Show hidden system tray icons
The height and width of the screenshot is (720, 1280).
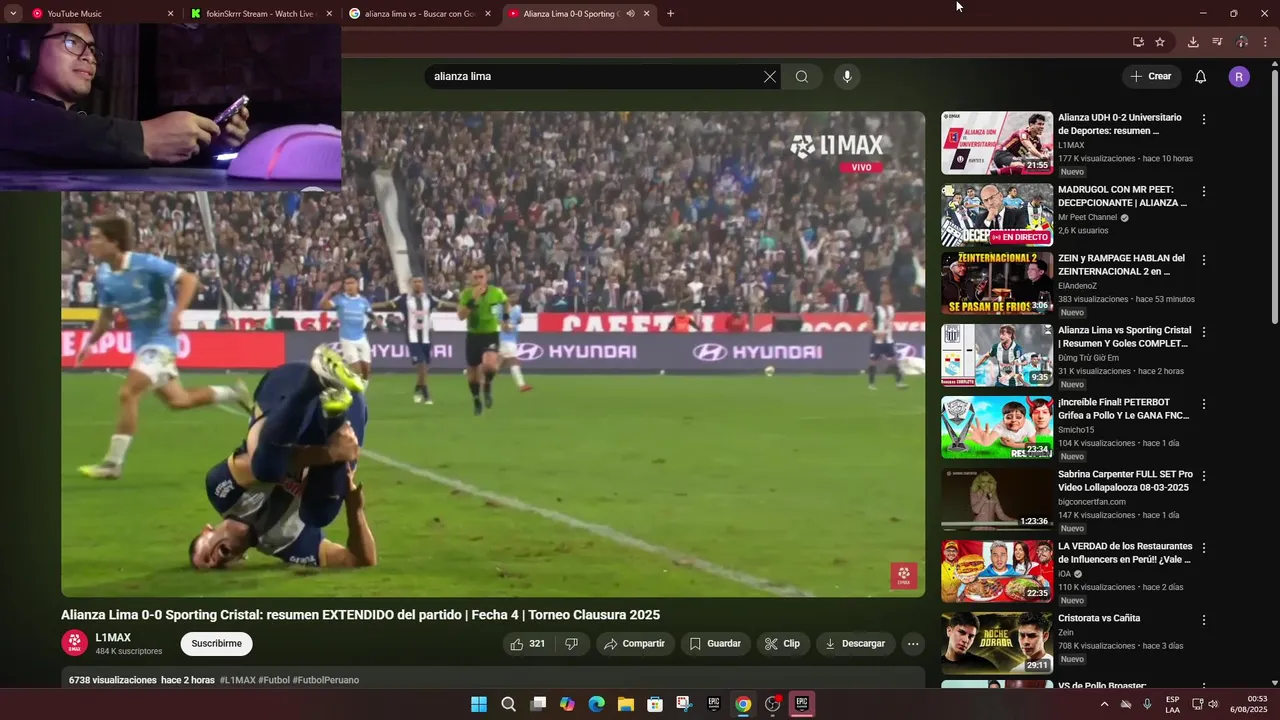(1104, 704)
